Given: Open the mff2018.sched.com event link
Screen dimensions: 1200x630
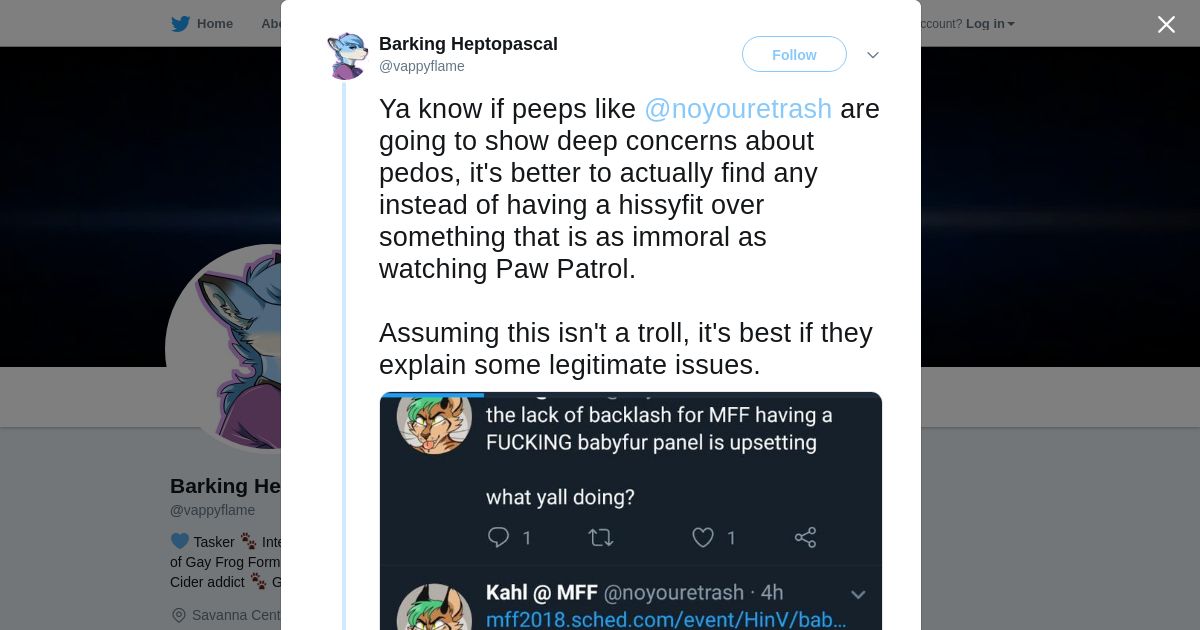Looking at the screenshot, I should (666, 620).
